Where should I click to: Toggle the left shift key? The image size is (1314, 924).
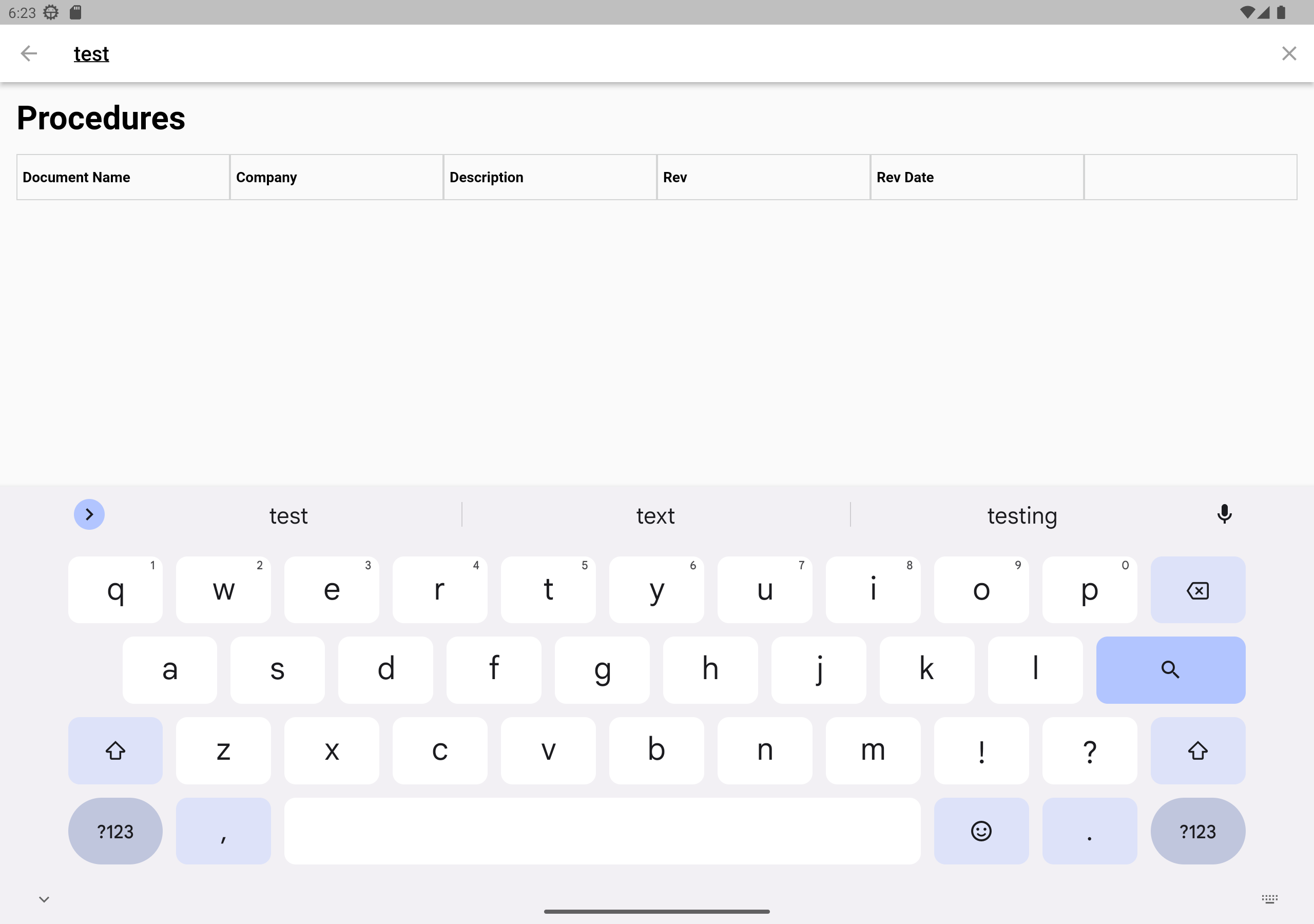[115, 750]
